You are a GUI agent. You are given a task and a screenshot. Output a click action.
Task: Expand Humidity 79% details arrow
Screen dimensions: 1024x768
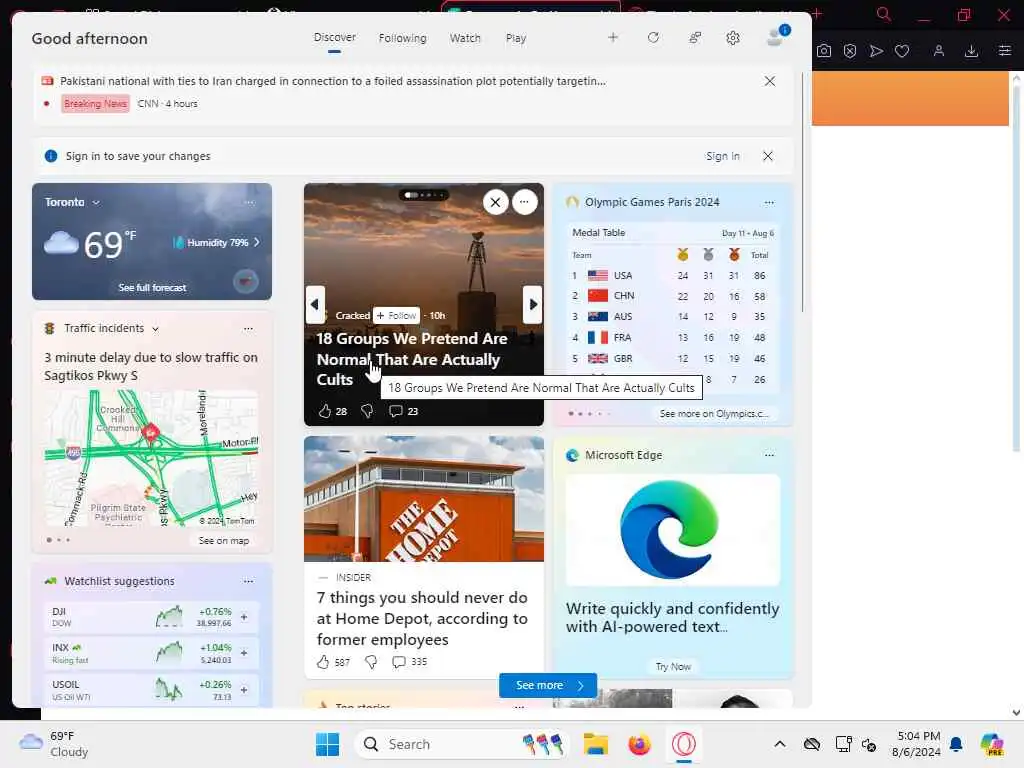(257, 242)
